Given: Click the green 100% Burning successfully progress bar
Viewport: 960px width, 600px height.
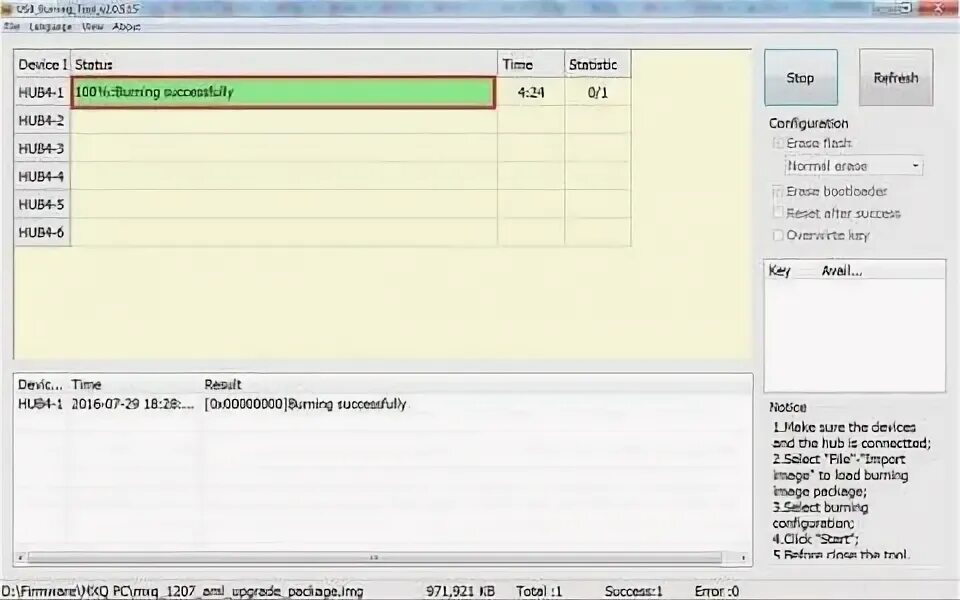Looking at the screenshot, I should [283, 92].
